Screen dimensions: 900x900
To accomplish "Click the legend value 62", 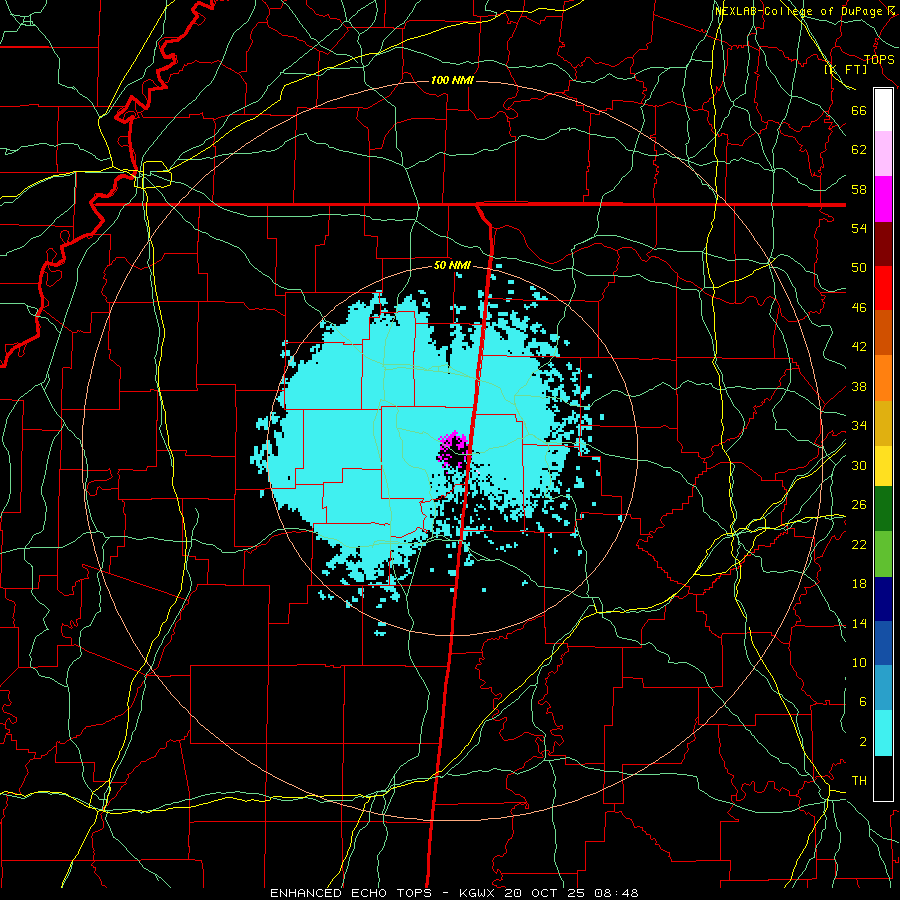I will click(859, 150).
